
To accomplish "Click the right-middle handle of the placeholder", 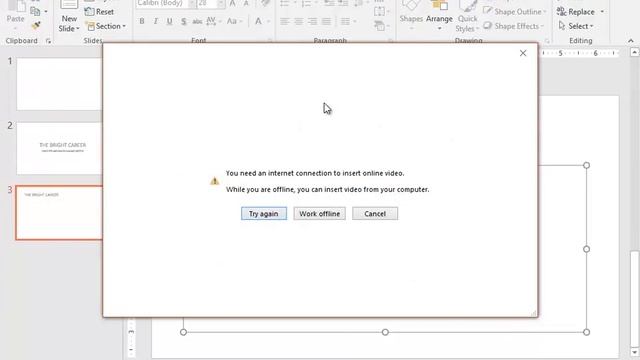I will [x=587, y=249].
